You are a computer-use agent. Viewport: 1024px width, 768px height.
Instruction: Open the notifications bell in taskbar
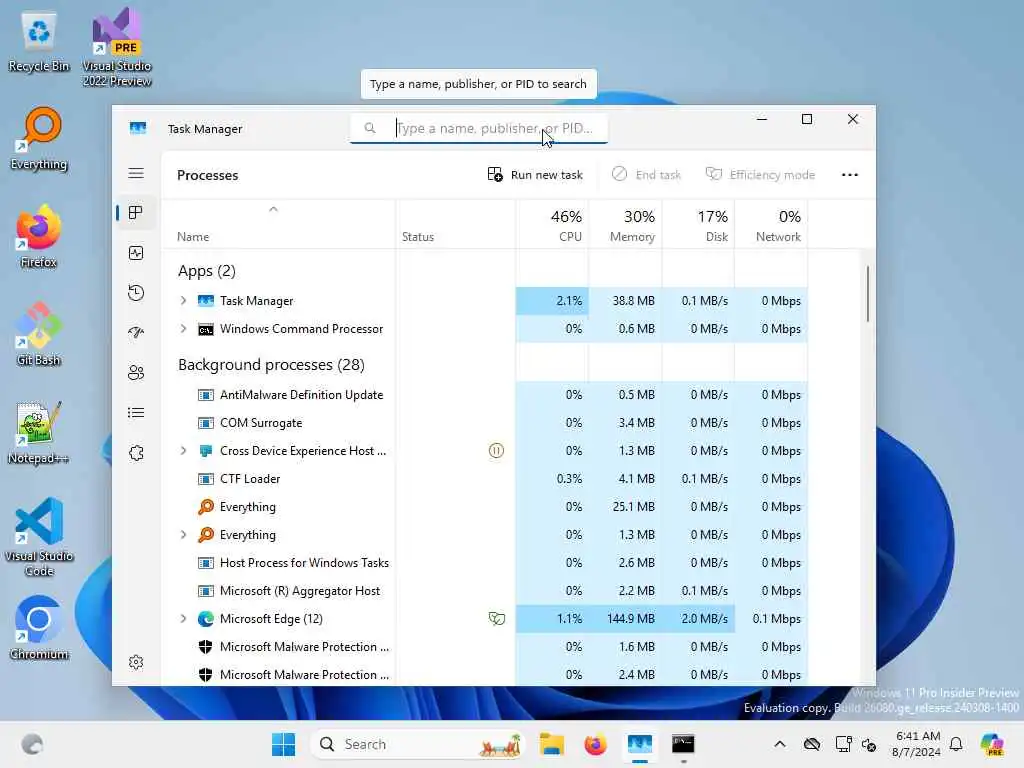pyautogui.click(x=956, y=744)
